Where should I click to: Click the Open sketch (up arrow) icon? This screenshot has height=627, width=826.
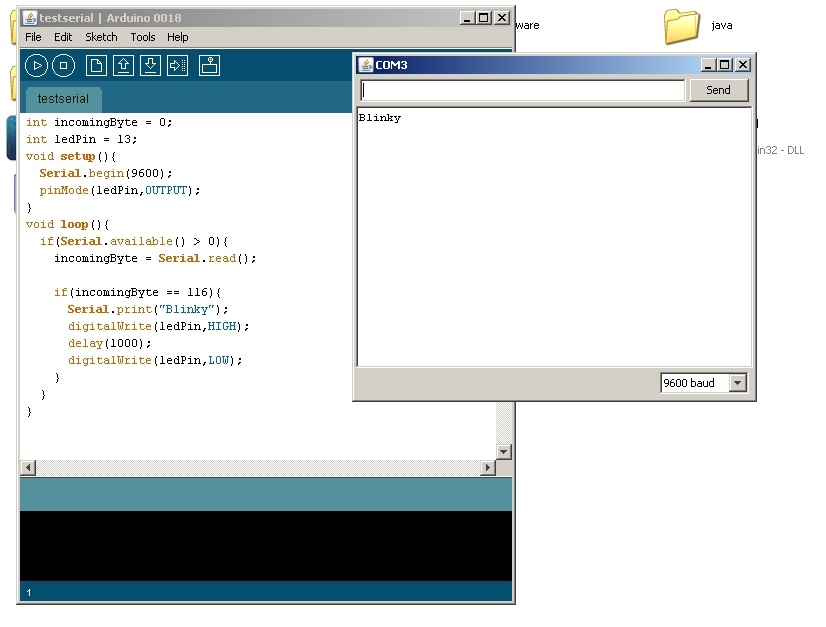click(x=123, y=66)
